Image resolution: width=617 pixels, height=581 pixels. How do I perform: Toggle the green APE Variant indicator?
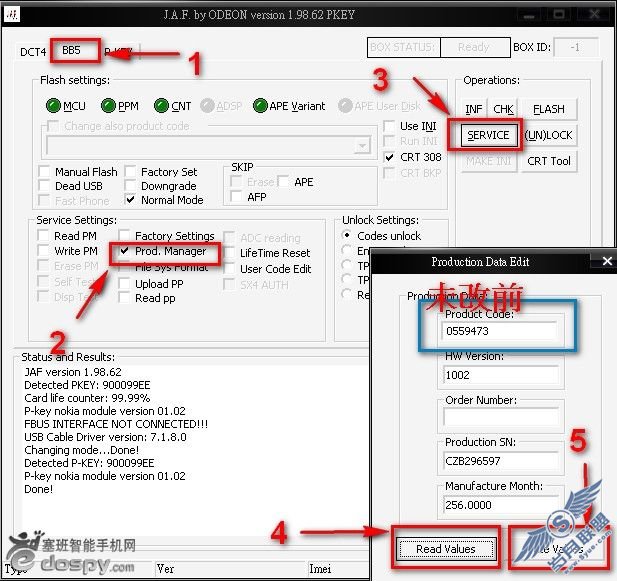tap(260, 105)
